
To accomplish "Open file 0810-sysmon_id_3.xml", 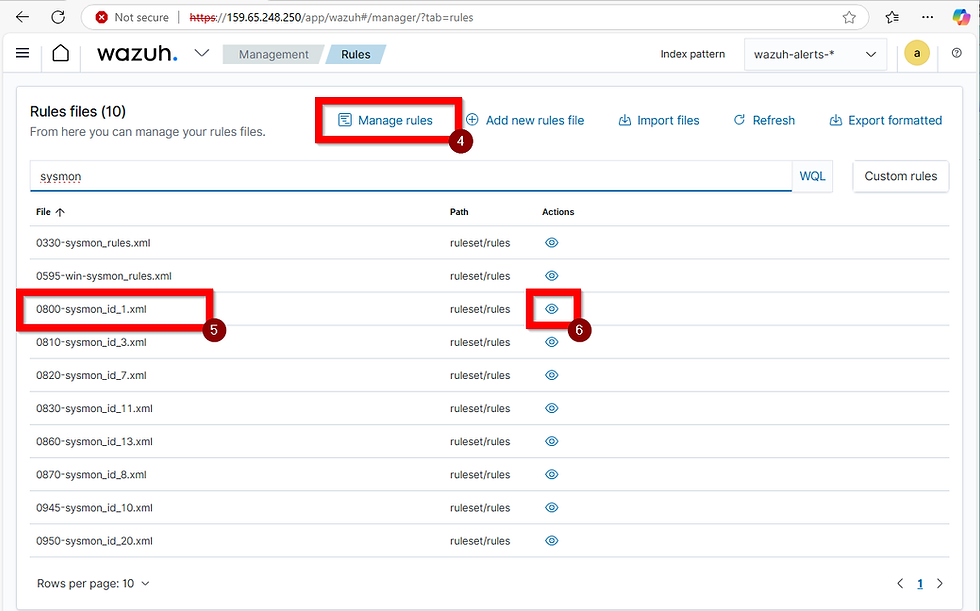I will coord(91,342).
